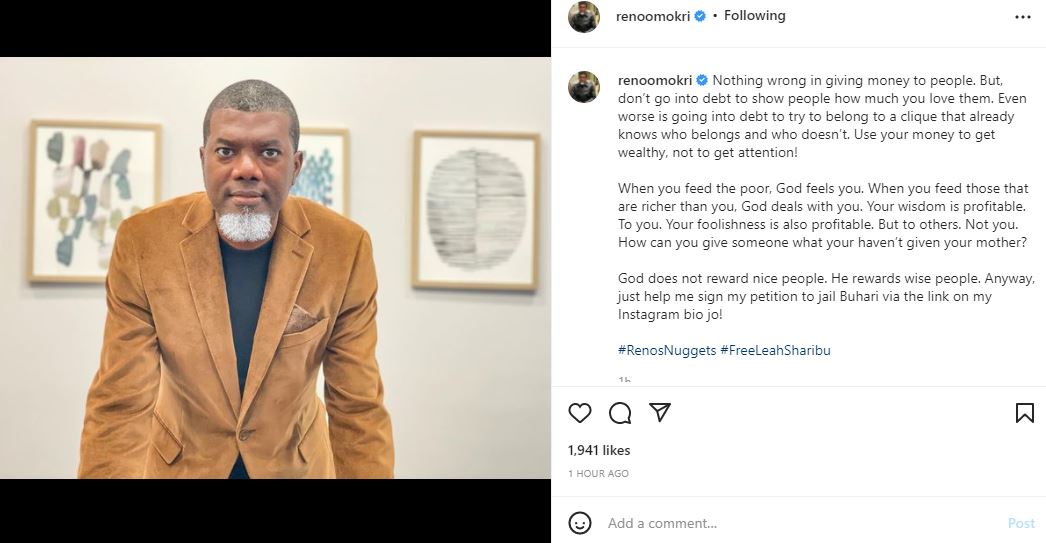Share the post using the paper plane icon
This screenshot has height=543, width=1046.
659,412
